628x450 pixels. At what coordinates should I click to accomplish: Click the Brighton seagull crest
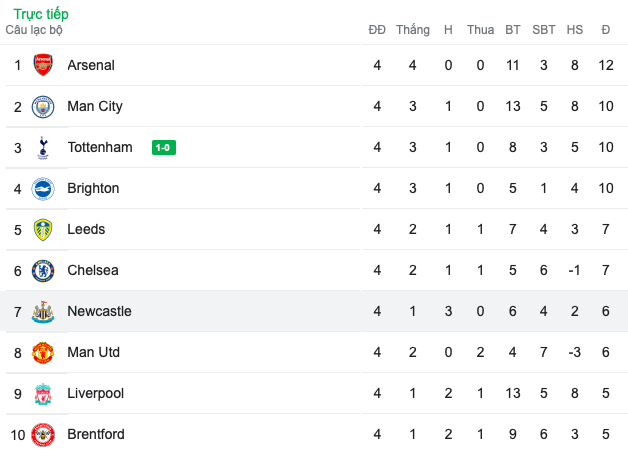(x=43, y=189)
